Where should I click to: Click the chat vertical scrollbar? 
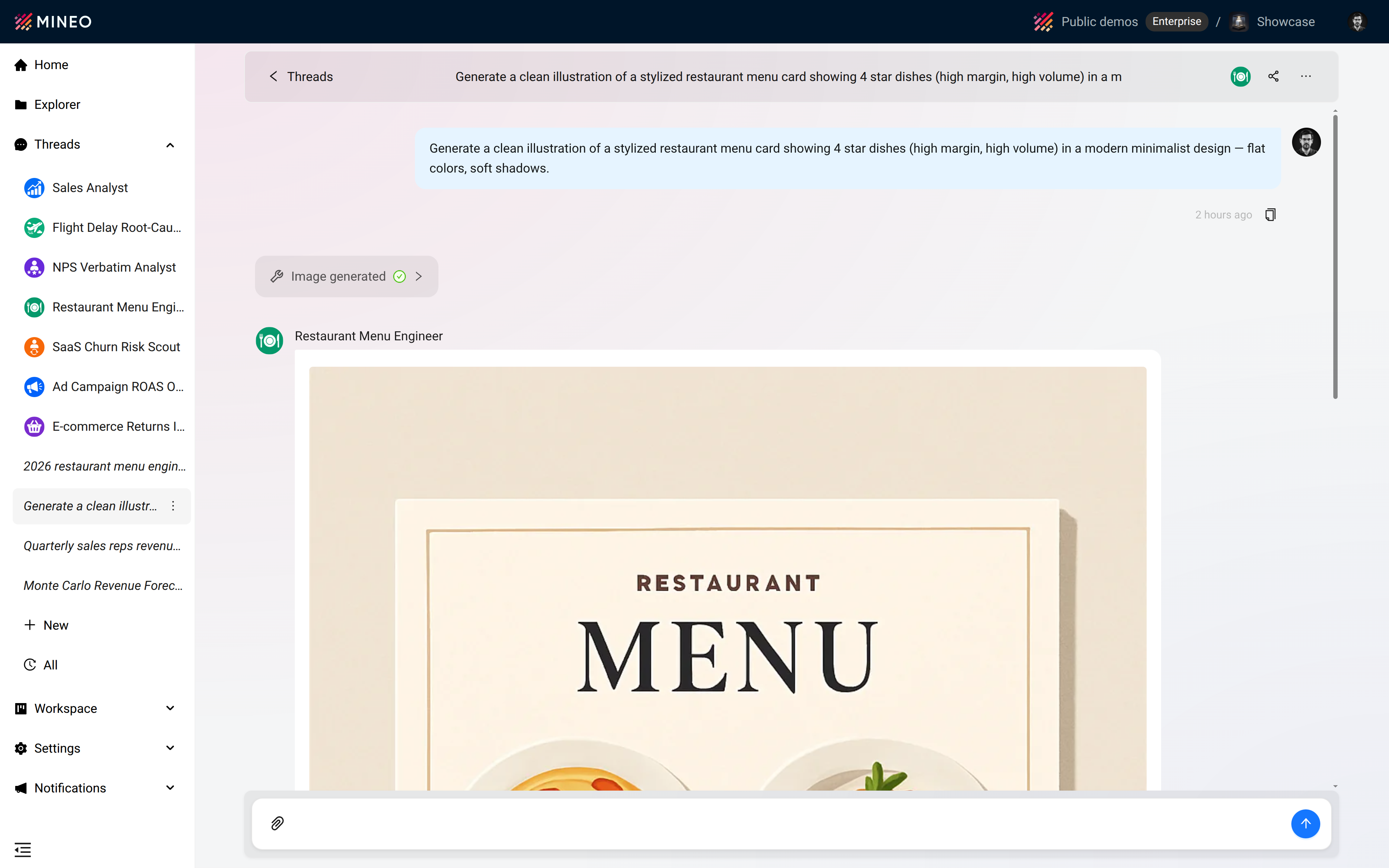coord(1335,257)
